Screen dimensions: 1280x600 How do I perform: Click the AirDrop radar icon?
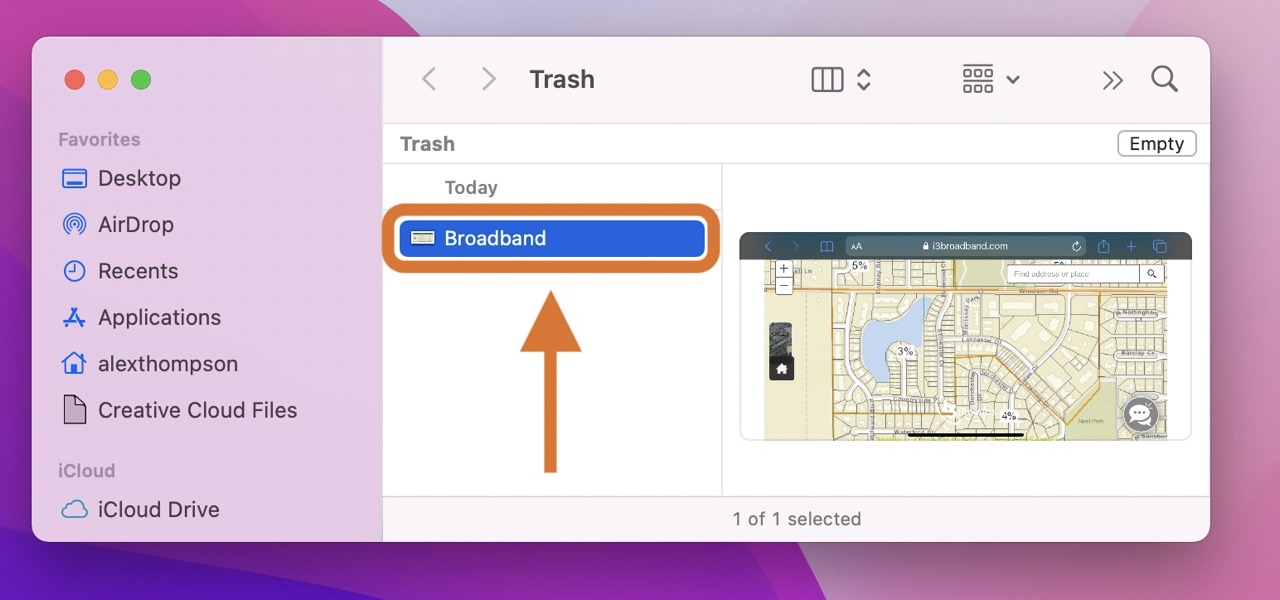(74, 224)
